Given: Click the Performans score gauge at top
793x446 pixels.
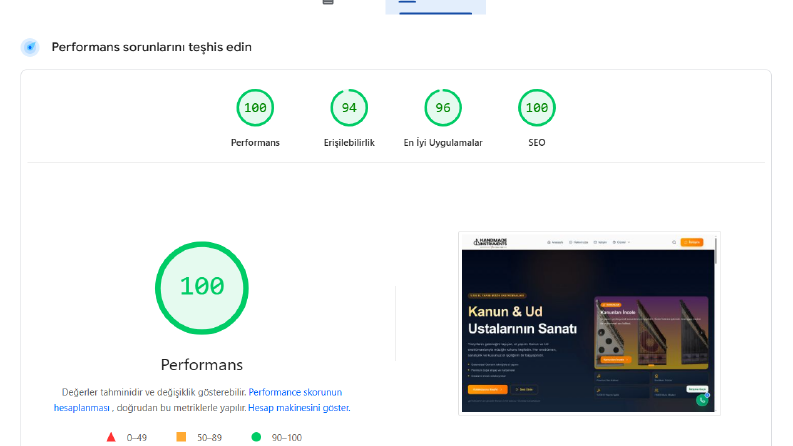Looking at the screenshot, I should [255, 108].
